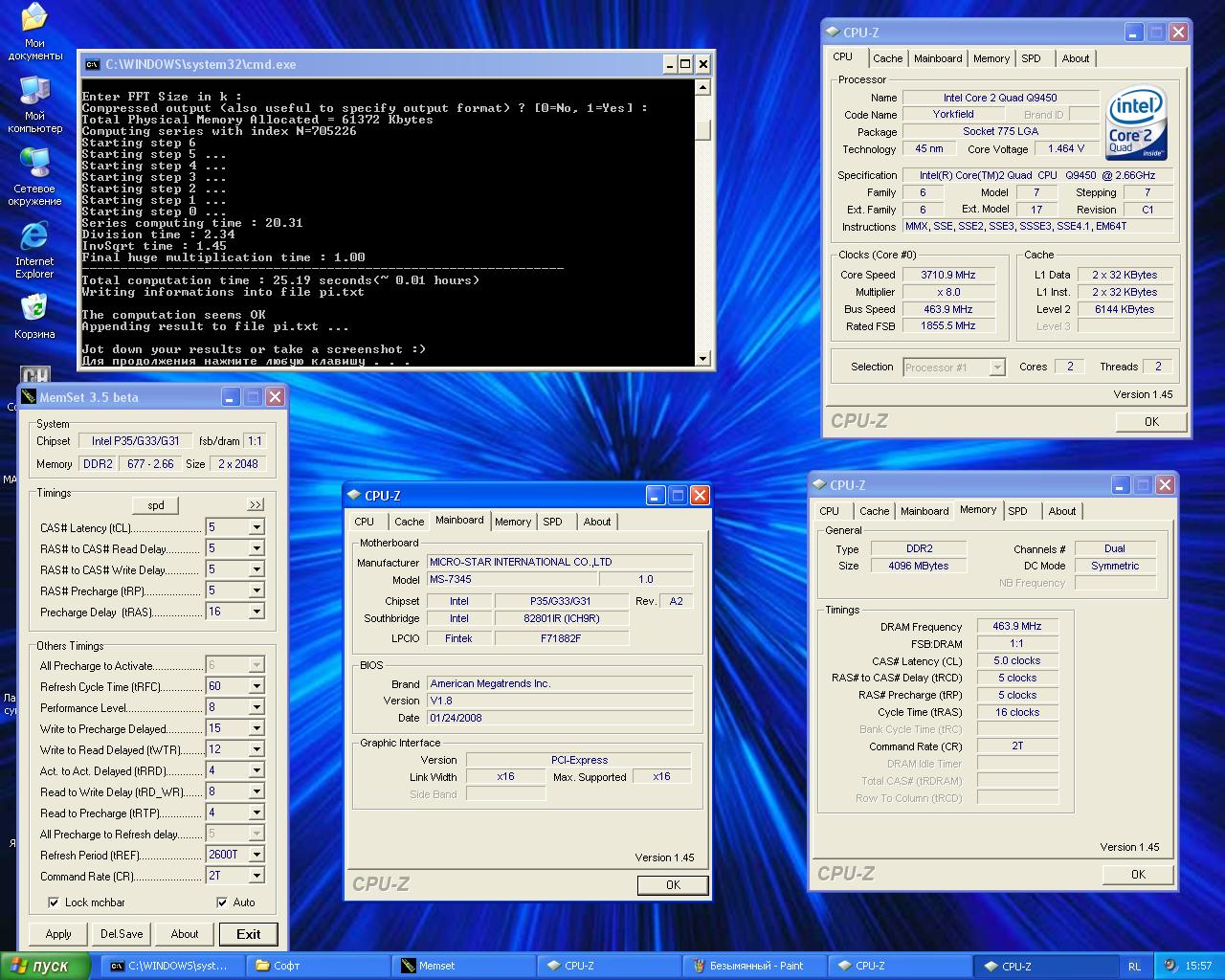Click the language indicator RL in tray
The image size is (1225, 980).
pyautogui.click(x=1134, y=967)
